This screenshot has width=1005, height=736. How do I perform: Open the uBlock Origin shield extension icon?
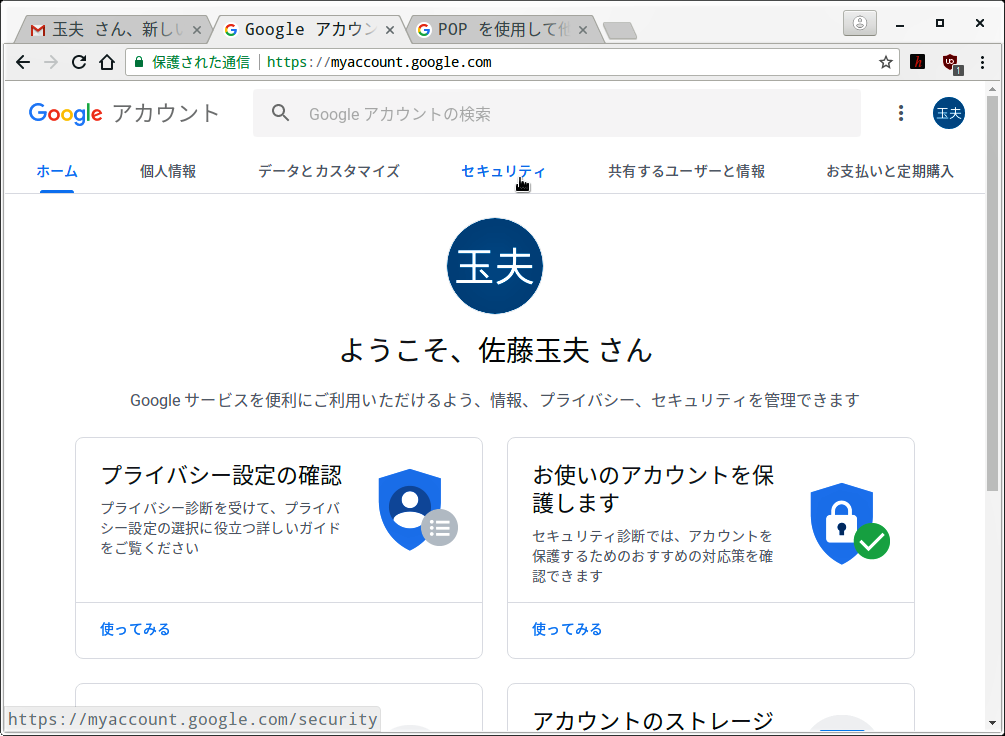pos(951,62)
